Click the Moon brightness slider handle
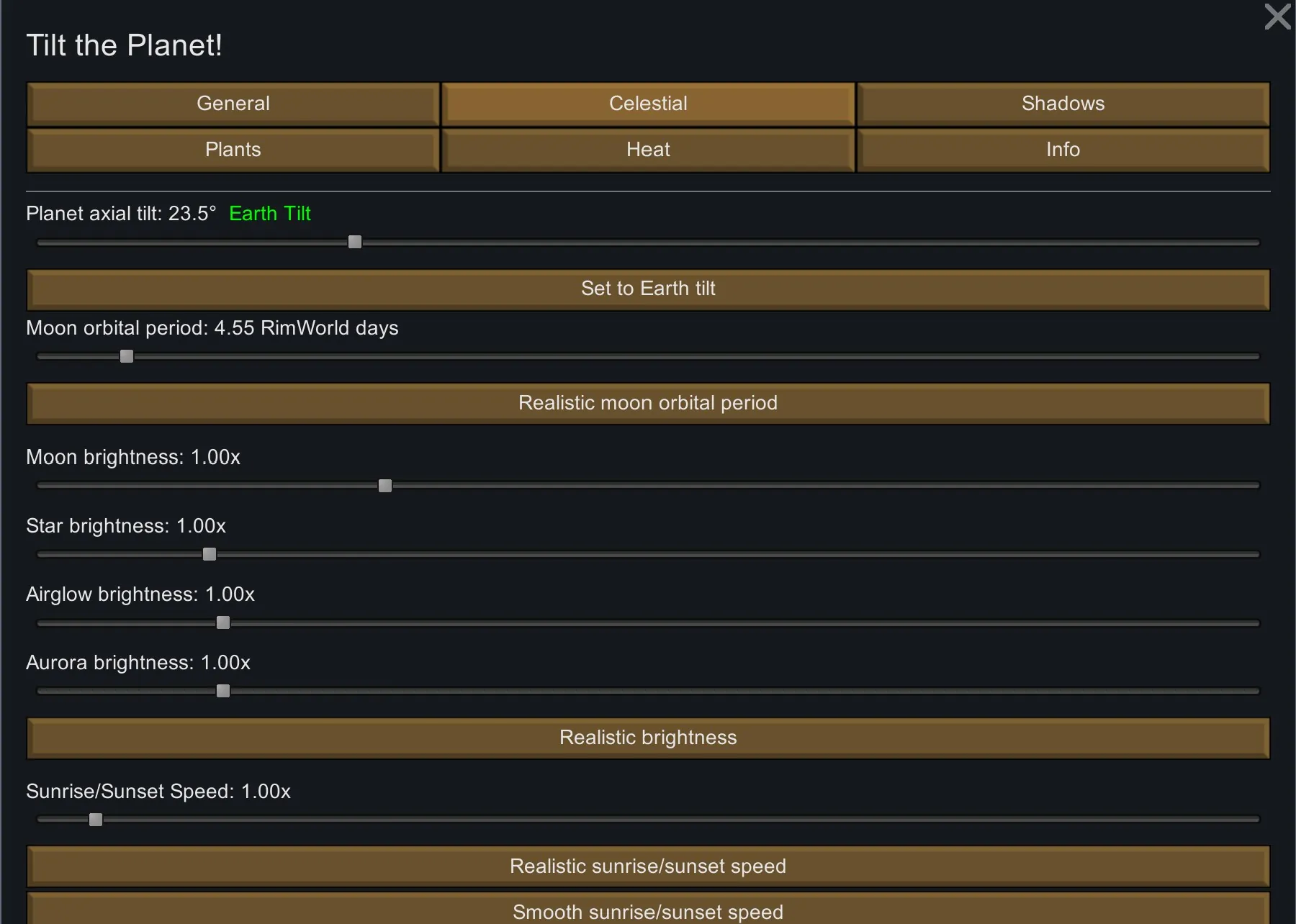Screen dimensions: 1296x924 click(385, 486)
